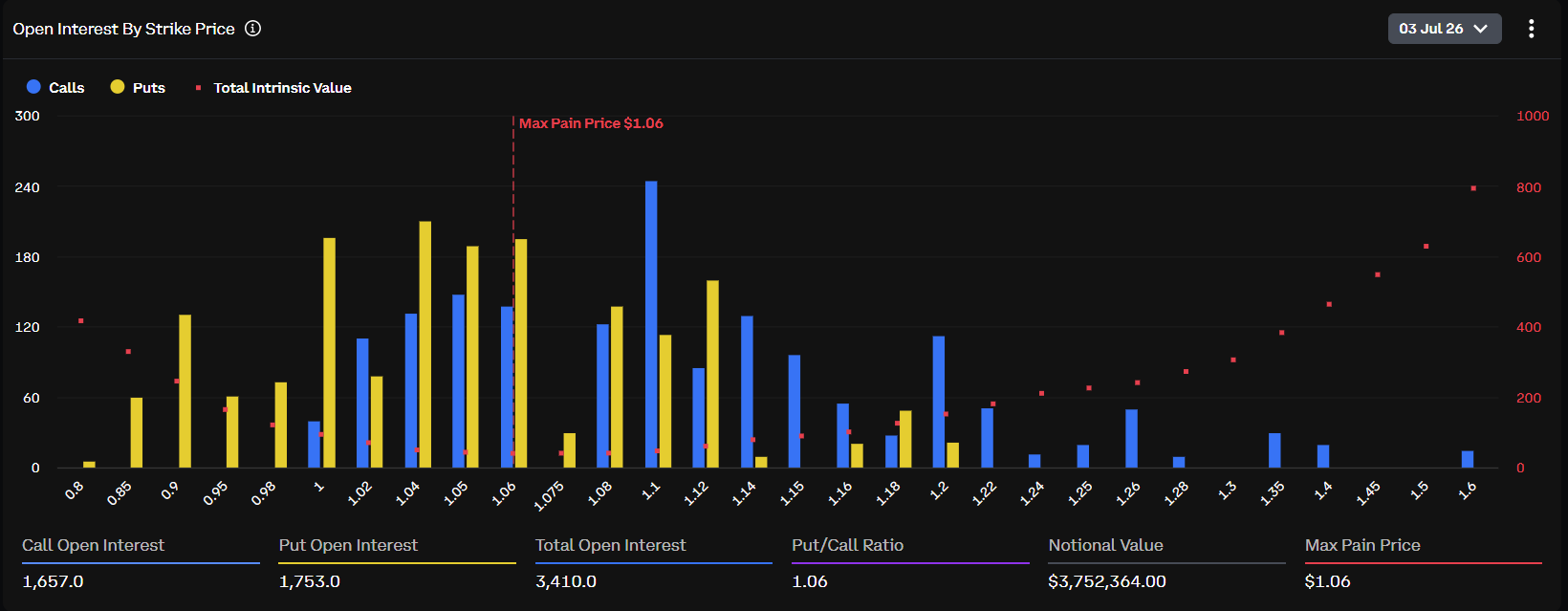Click the yellow put bar at strike 1.12

click(712, 374)
